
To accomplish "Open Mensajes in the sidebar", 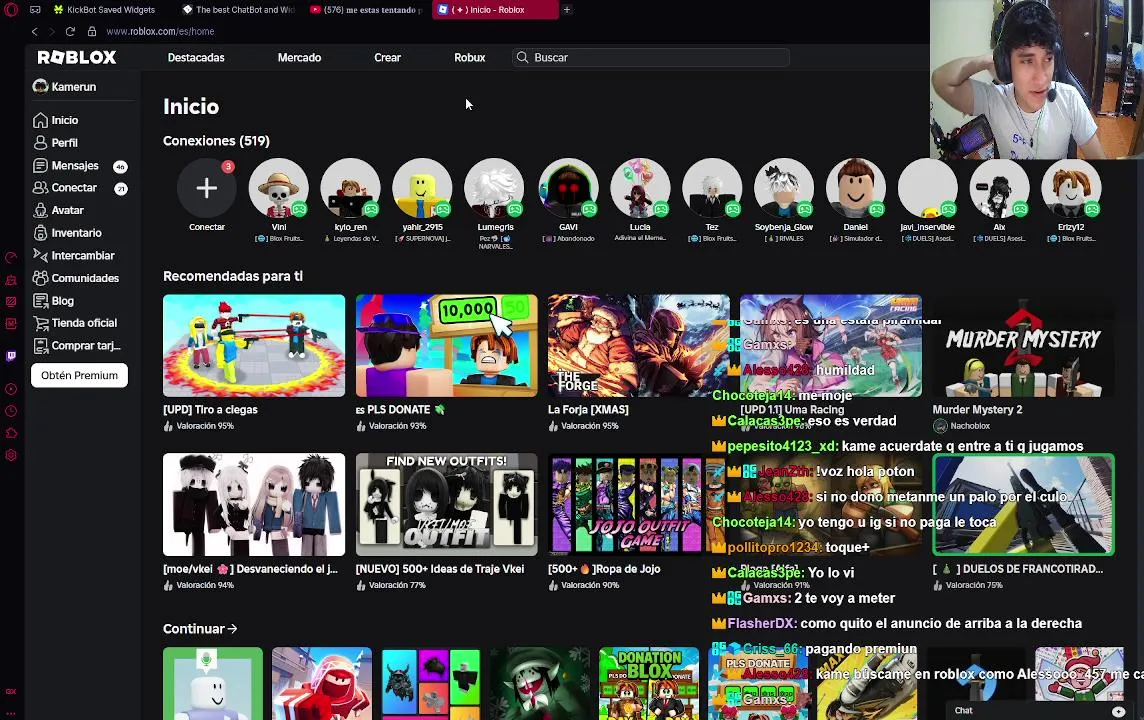I will [66, 166].
